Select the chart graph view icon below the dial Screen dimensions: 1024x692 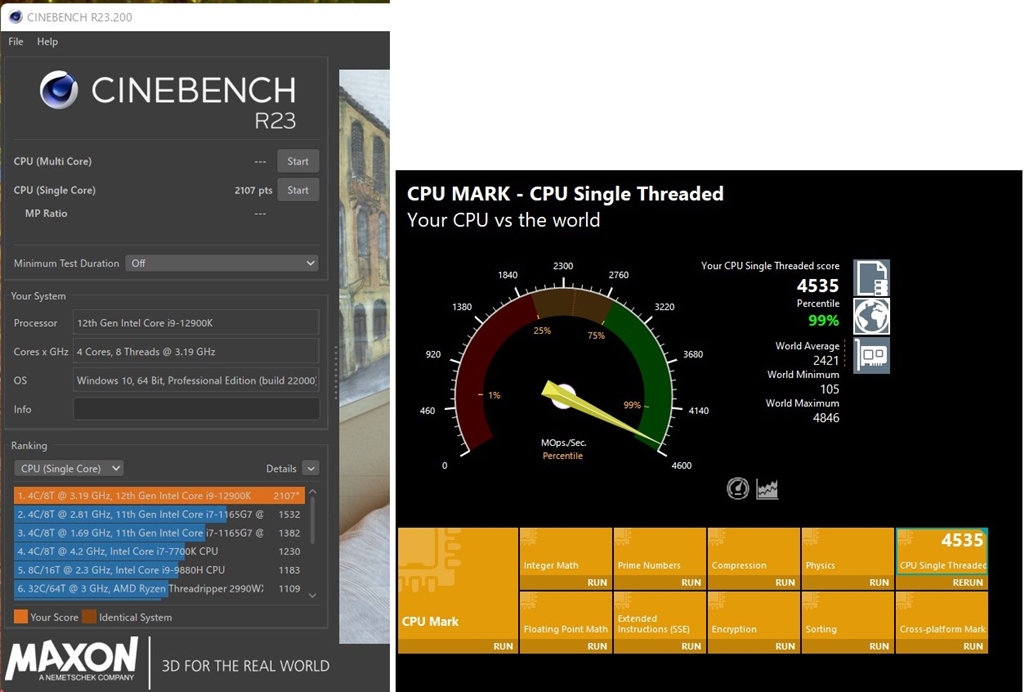[767, 489]
